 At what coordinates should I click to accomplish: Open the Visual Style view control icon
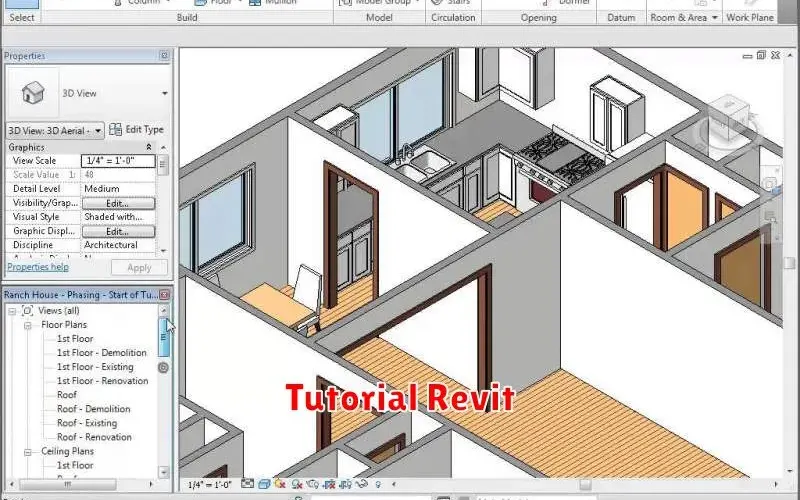coord(264,484)
